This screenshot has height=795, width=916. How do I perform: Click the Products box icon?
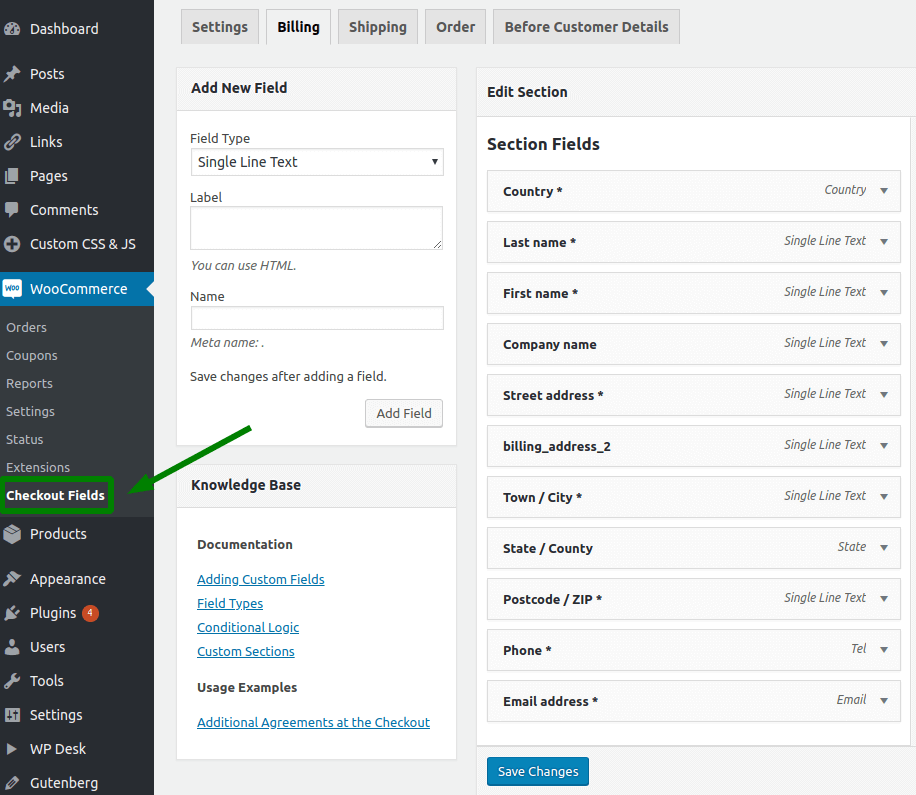(12, 534)
